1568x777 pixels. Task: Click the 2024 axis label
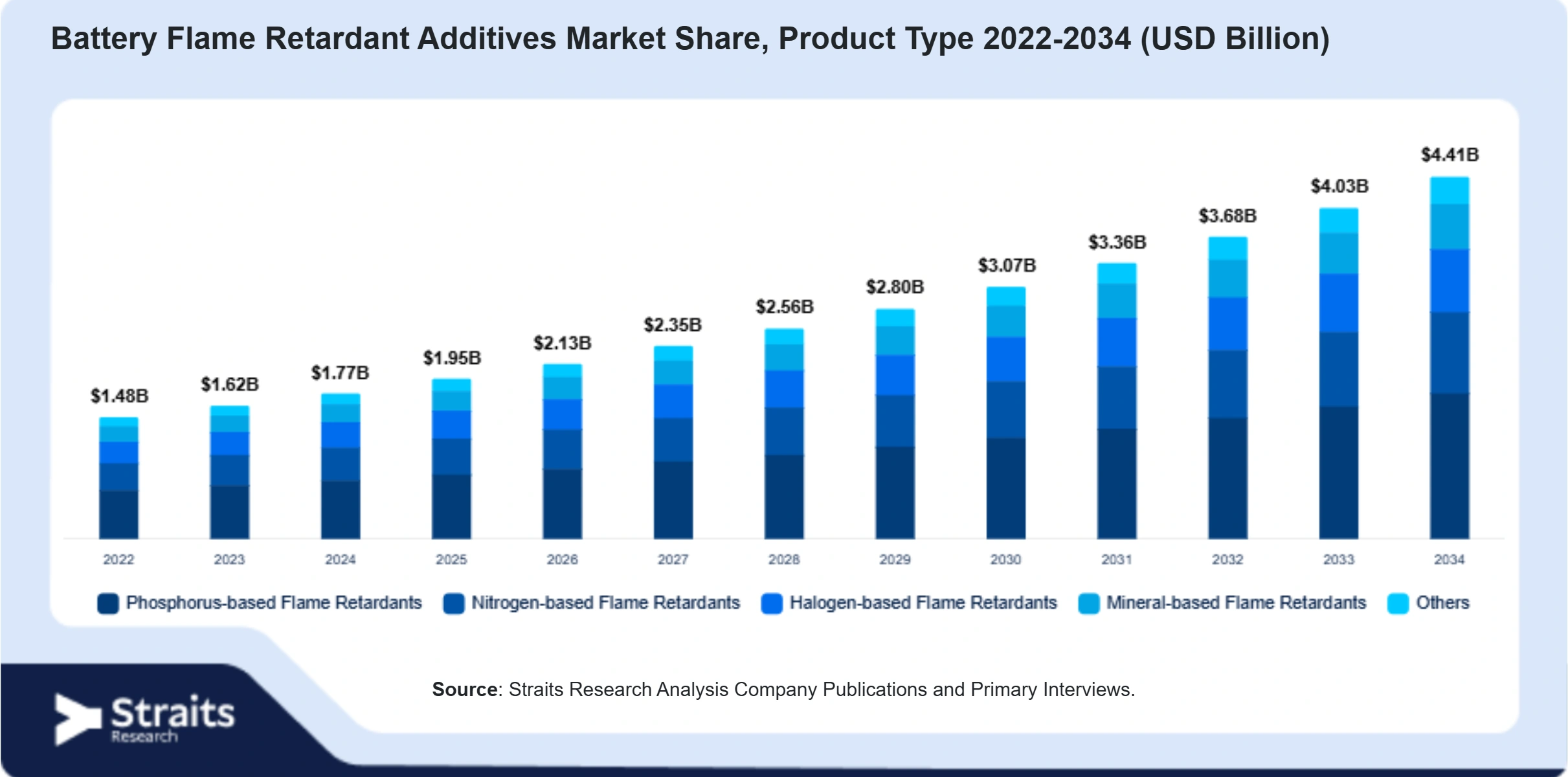(341, 559)
